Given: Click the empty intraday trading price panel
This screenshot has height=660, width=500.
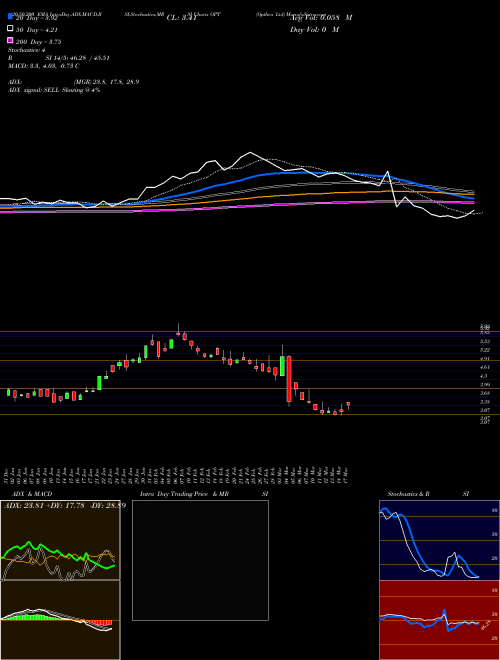Looking at the screenshot, I should point(200,560).
